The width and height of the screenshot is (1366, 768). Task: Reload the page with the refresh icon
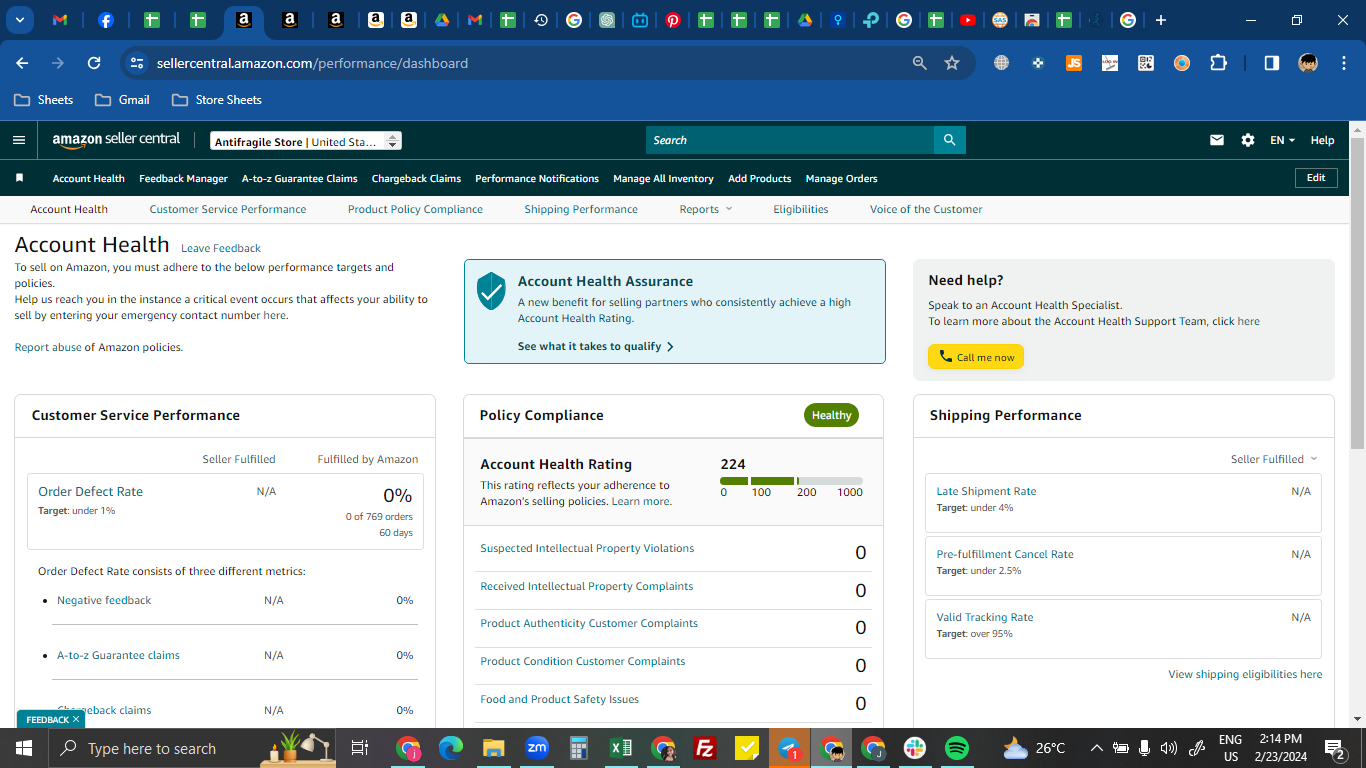click(x=94, y=63)
